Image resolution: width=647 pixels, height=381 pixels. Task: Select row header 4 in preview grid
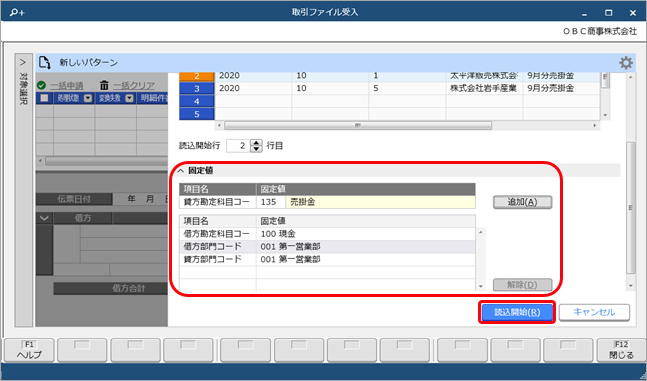tap(197, 101)
